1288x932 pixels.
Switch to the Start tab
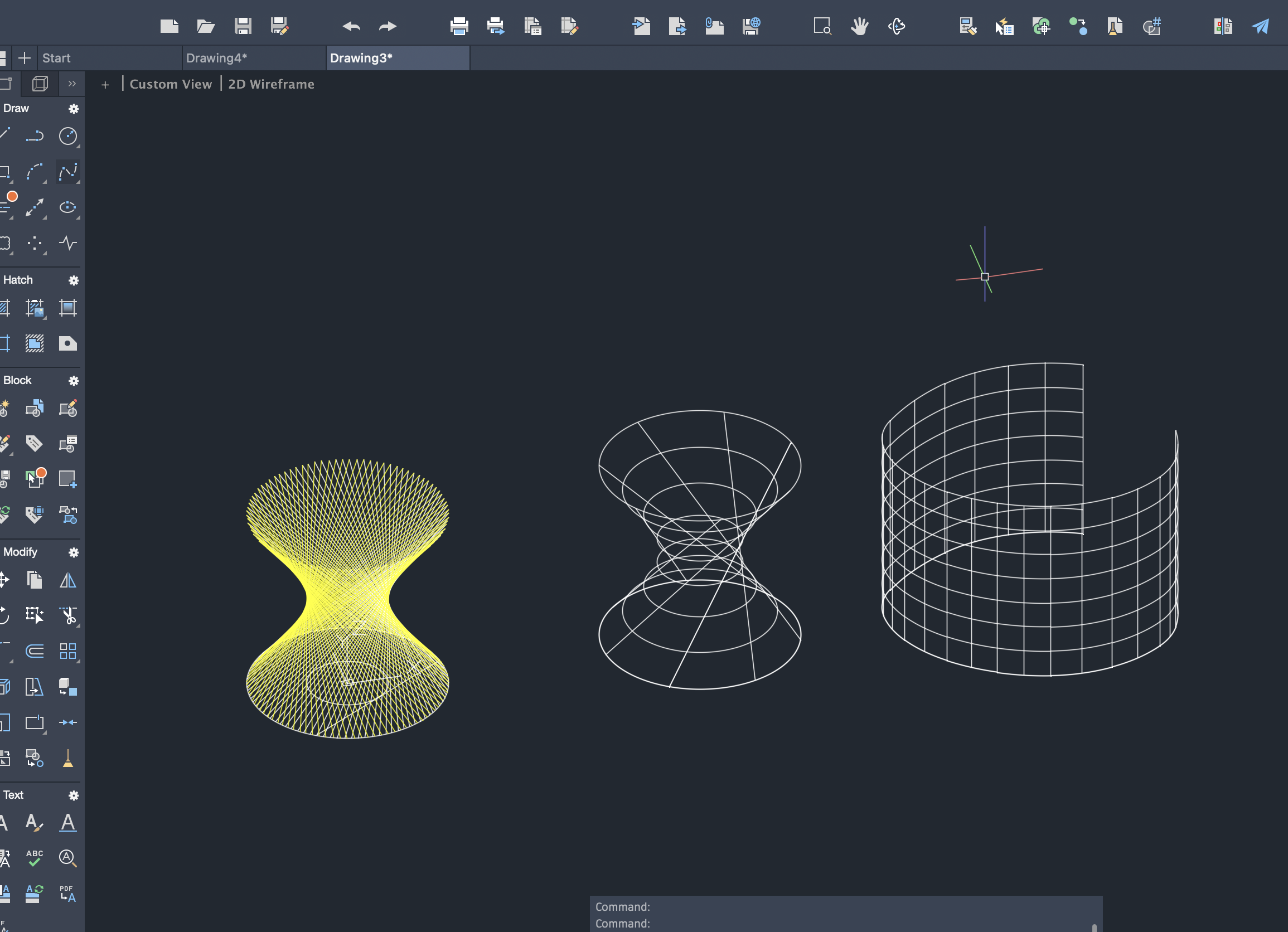pos(56,58)
